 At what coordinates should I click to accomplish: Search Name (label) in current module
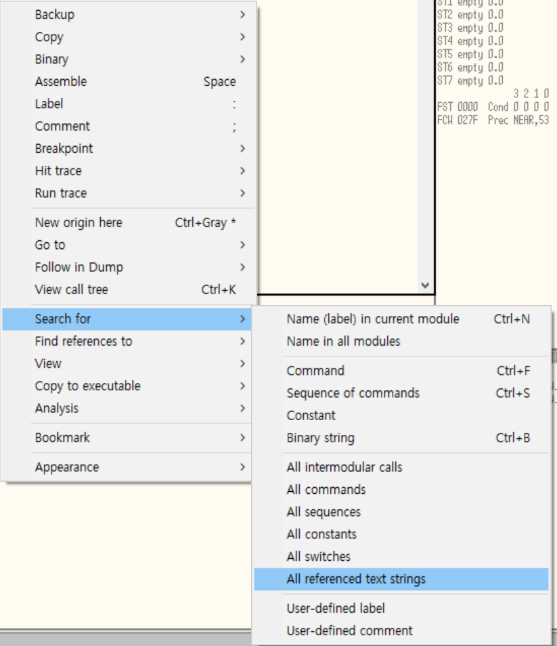(401, 319)
